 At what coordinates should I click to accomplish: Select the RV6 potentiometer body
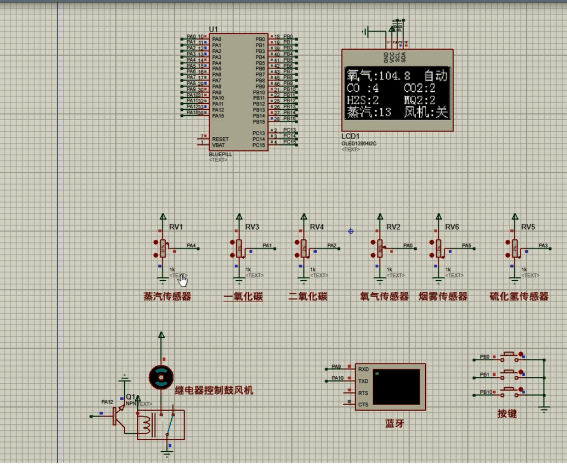[x=439, y=248]
